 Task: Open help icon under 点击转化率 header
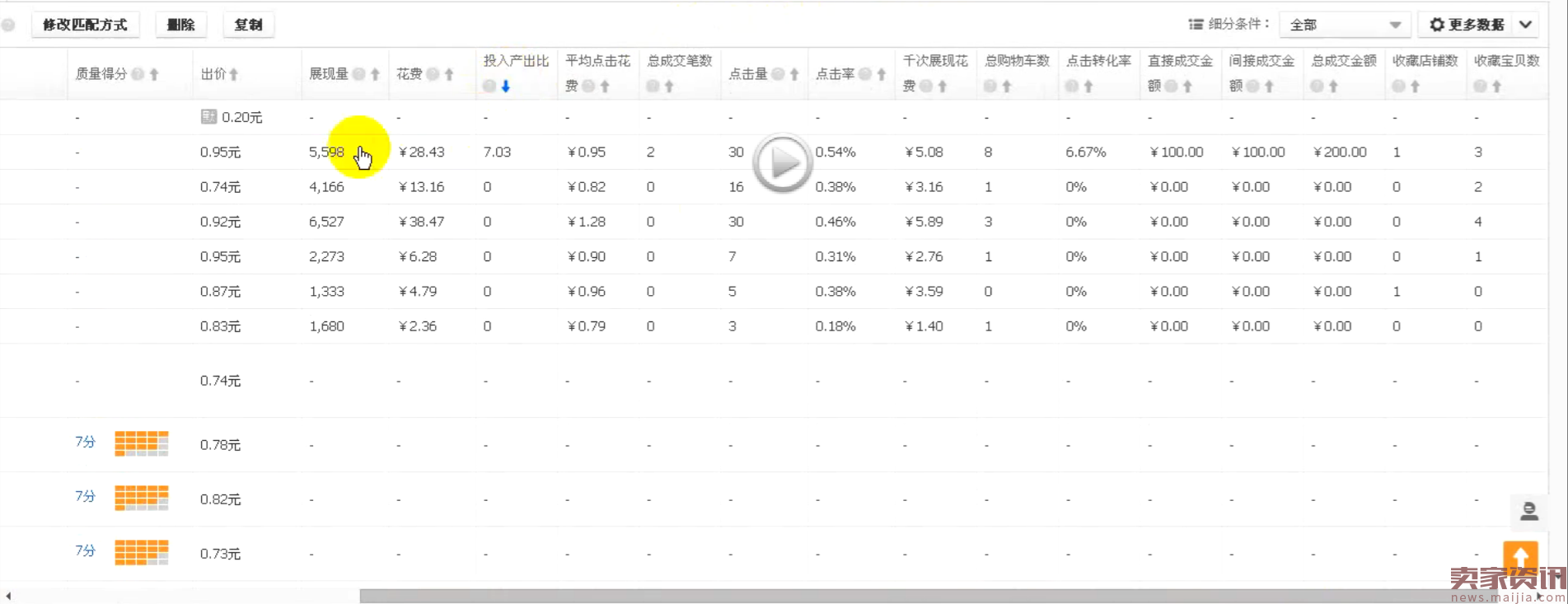1072,87
